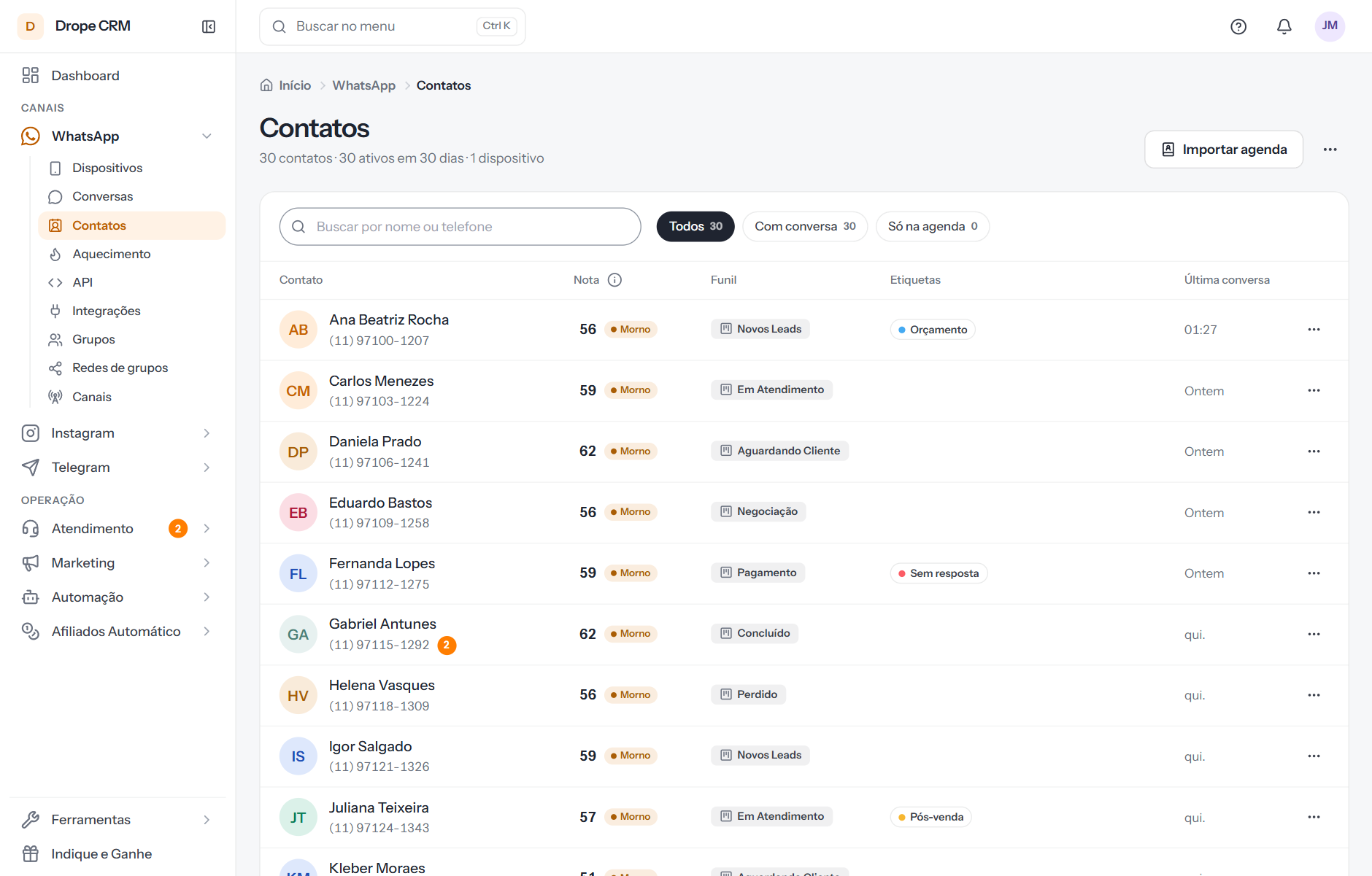
Task: Click the Concluído funnel tag
Action: point(755,633)
